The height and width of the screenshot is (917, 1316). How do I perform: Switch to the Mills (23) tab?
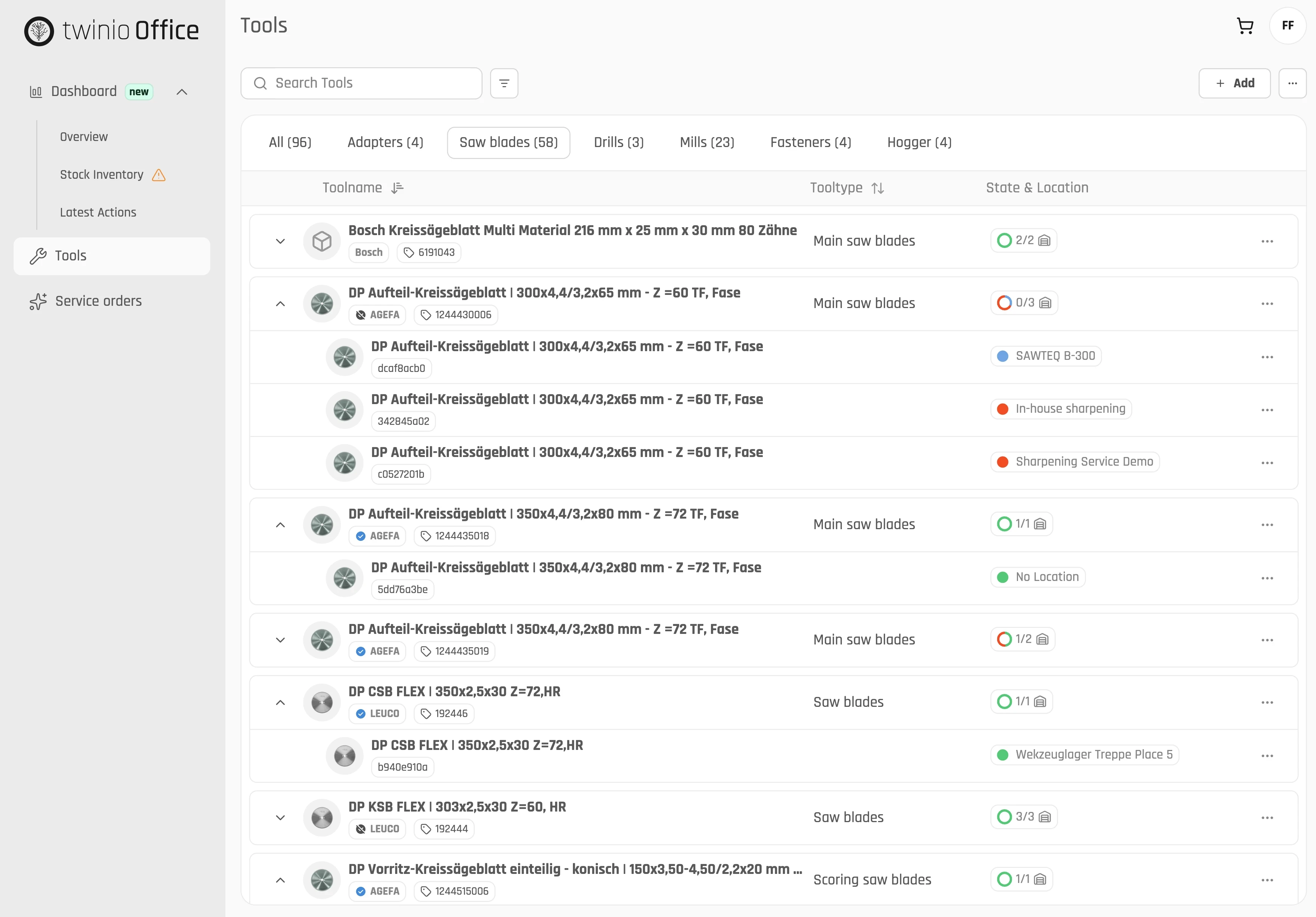pos(707,143)
